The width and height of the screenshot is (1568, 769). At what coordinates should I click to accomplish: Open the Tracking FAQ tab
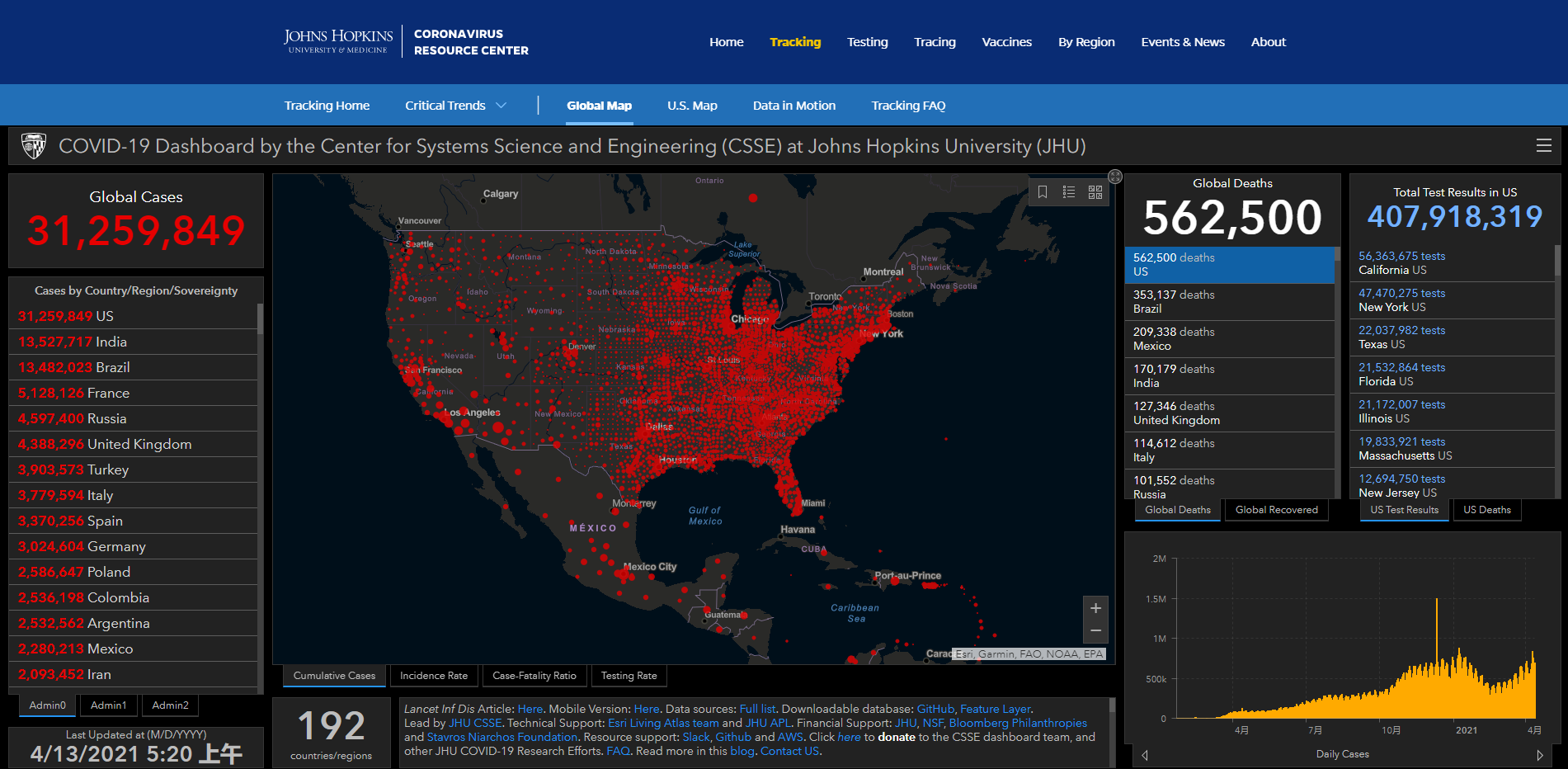908,106
